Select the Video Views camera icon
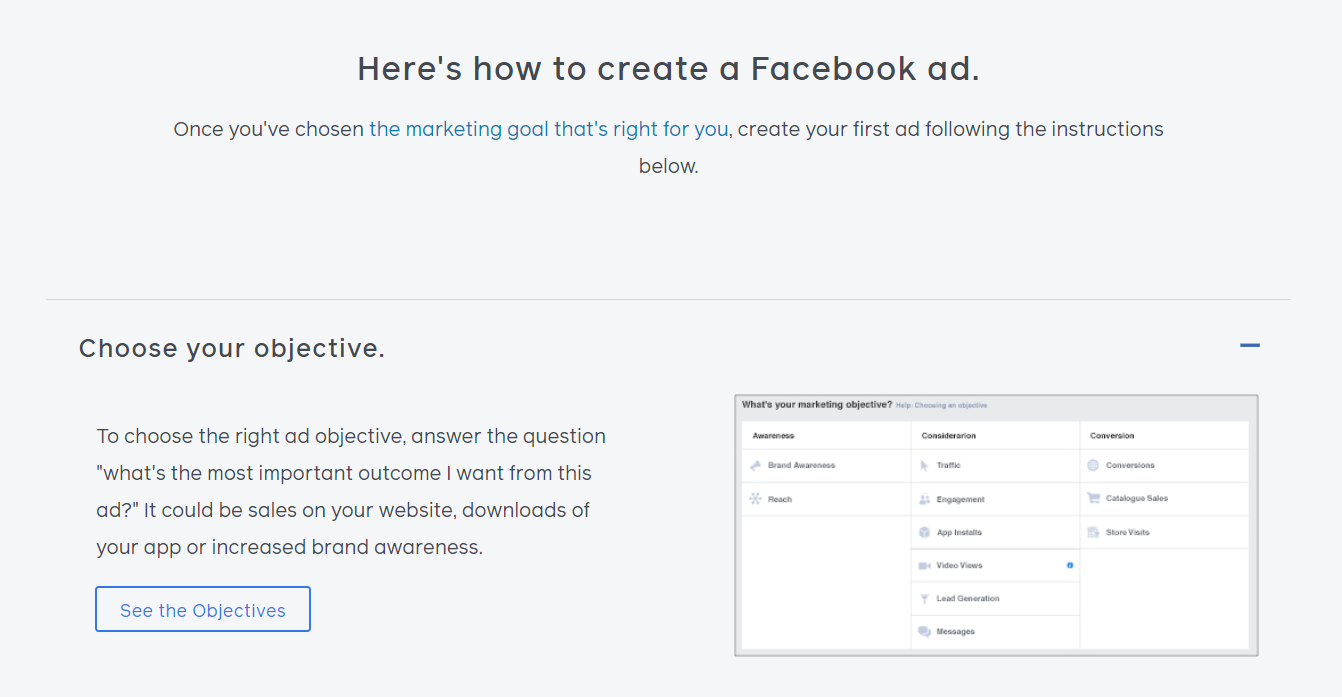Viewport: 1342px width, 697px height. [x=925, y=565]
